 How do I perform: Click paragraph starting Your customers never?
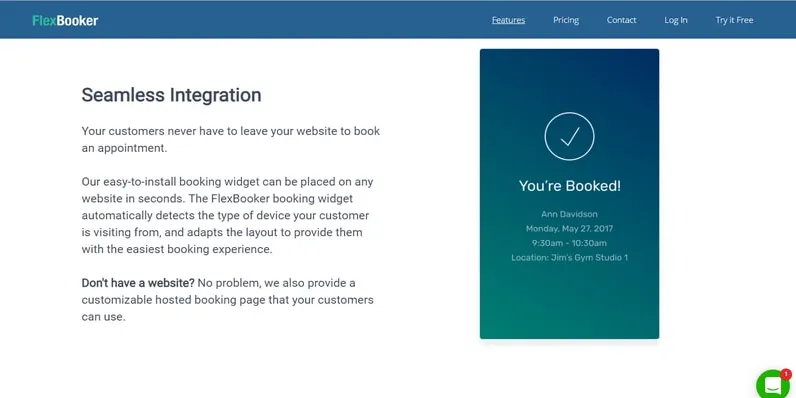[x=230, y=140]
